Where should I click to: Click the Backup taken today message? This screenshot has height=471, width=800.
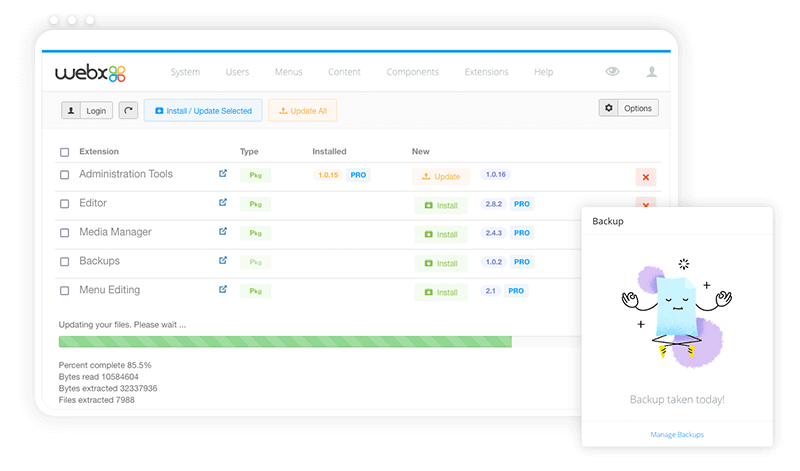click(x=677, y=400)
